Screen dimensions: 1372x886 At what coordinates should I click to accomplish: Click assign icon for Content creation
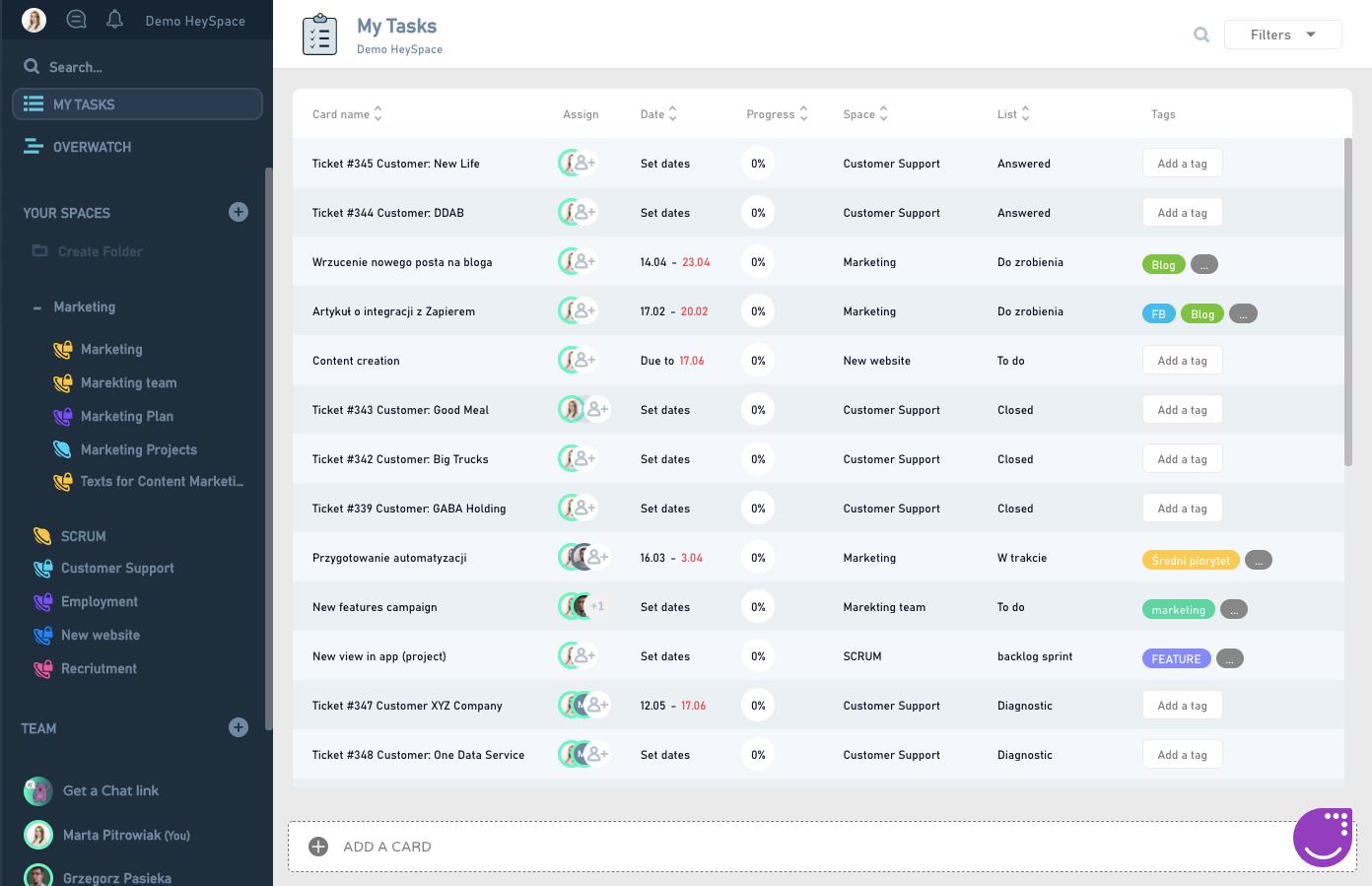pos(584,361)
